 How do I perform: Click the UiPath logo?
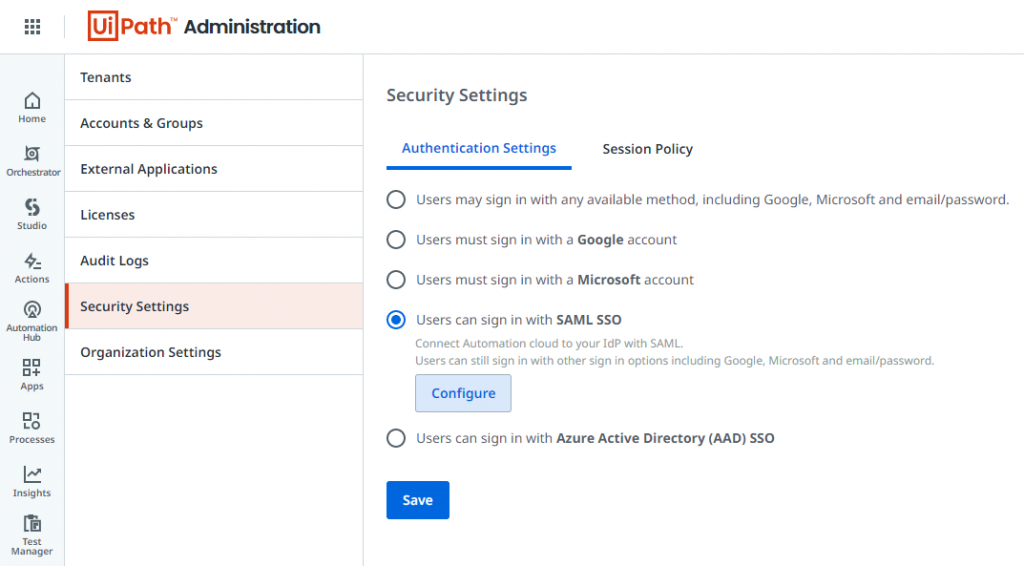click(132, 26)
